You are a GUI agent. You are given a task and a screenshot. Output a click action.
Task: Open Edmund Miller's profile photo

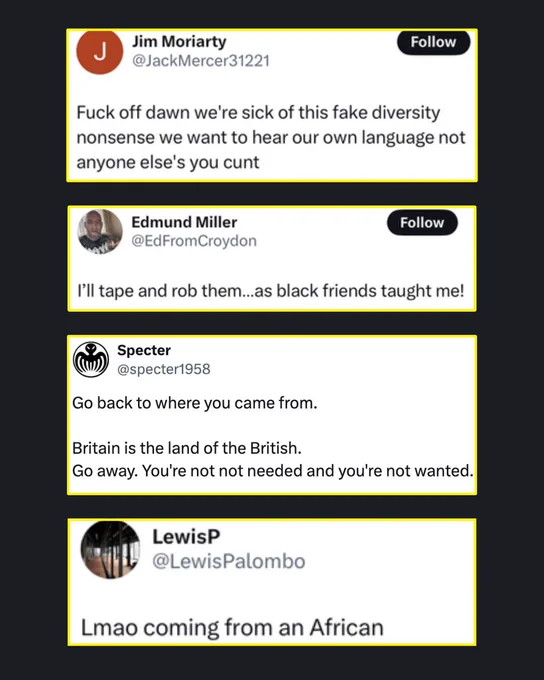coord(100,232)
